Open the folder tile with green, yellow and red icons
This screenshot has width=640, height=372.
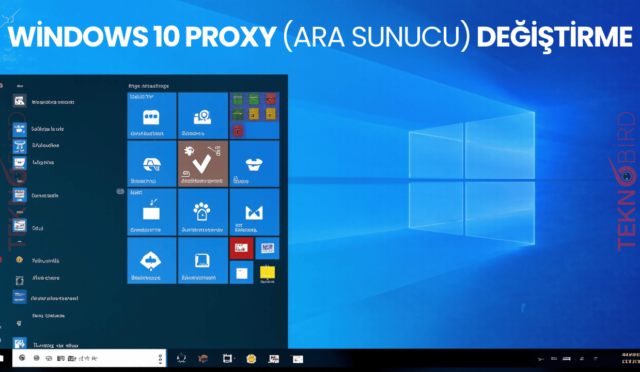click(254, 116)
